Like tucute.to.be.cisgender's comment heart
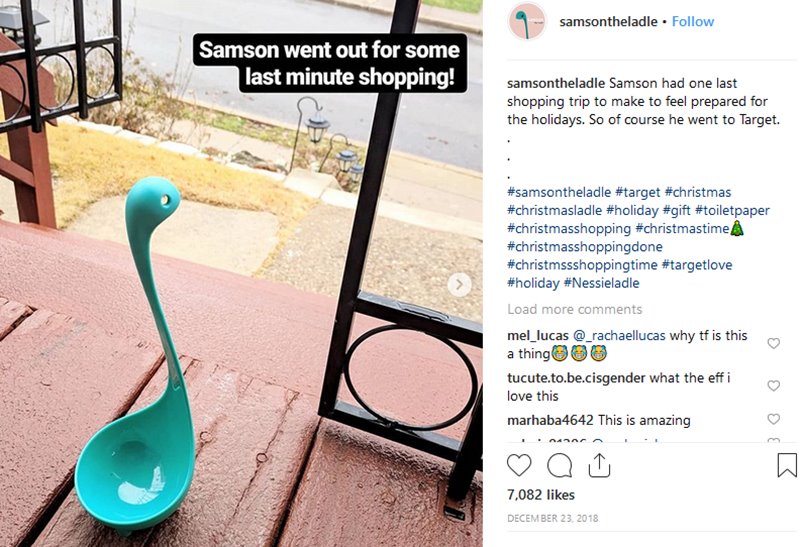The height and width of the screenshot is (547, 800). (x=773, y=385)
